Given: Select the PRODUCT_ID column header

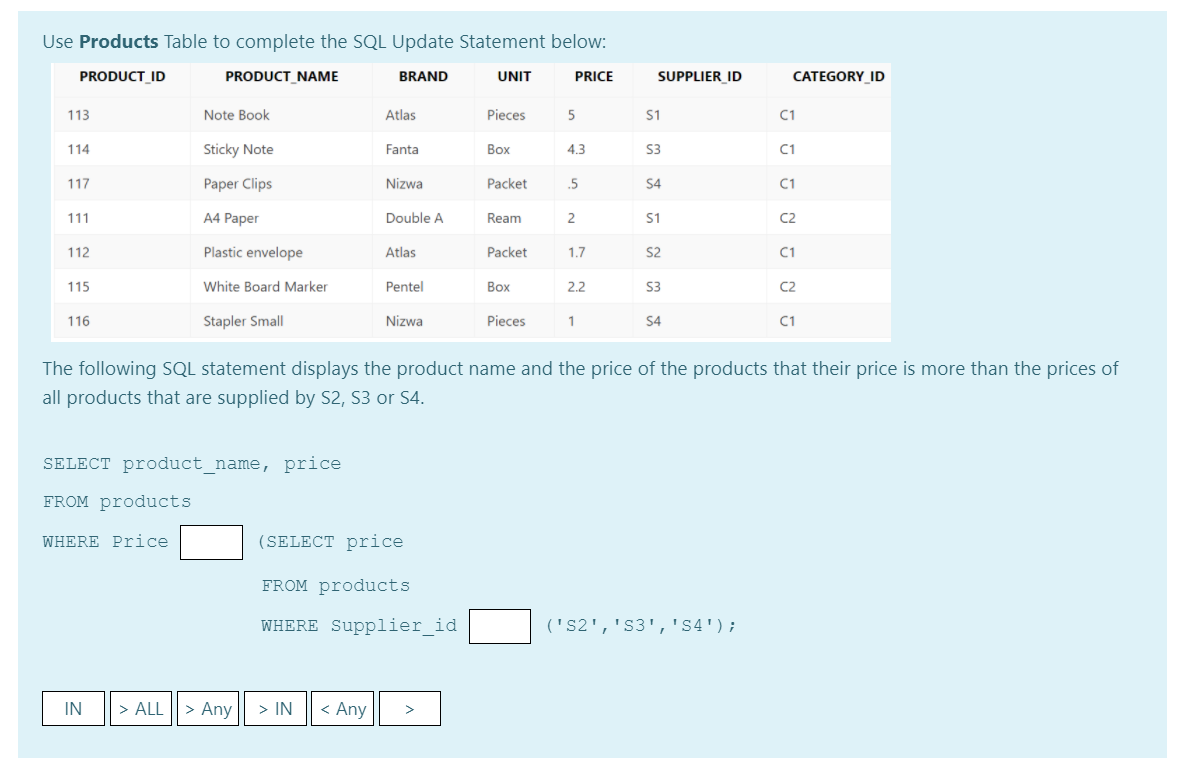Looking at the screenshot, I should click(x=121, y=77).
